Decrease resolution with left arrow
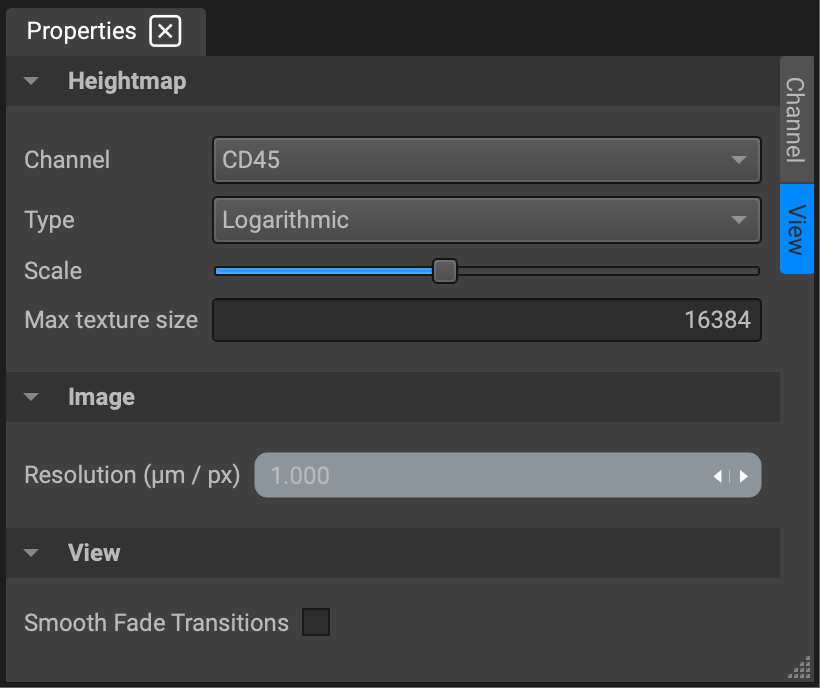This screenshot has width=820, height=688. tap(718, 476)
